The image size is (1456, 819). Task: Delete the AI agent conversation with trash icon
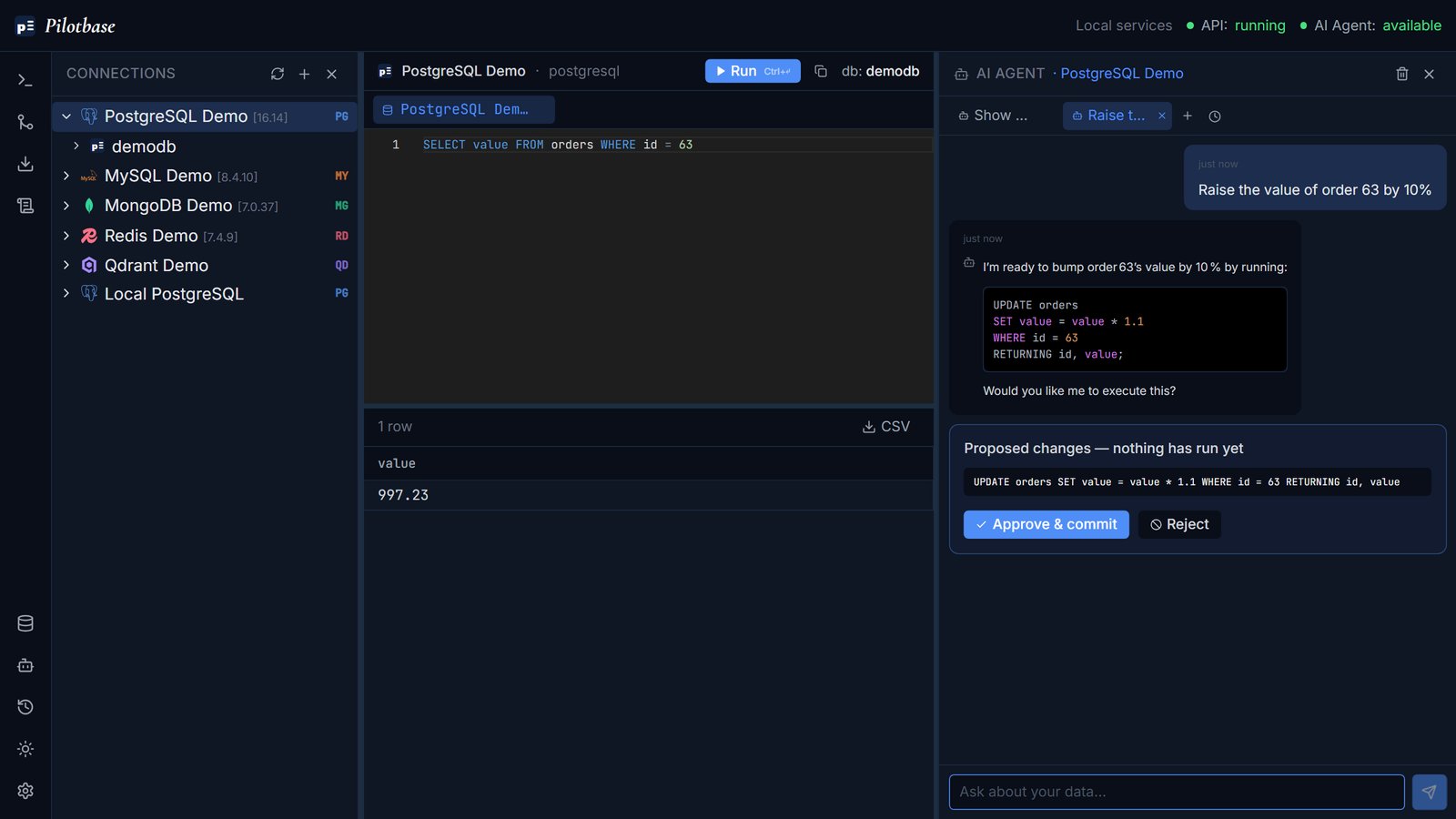1402,74
